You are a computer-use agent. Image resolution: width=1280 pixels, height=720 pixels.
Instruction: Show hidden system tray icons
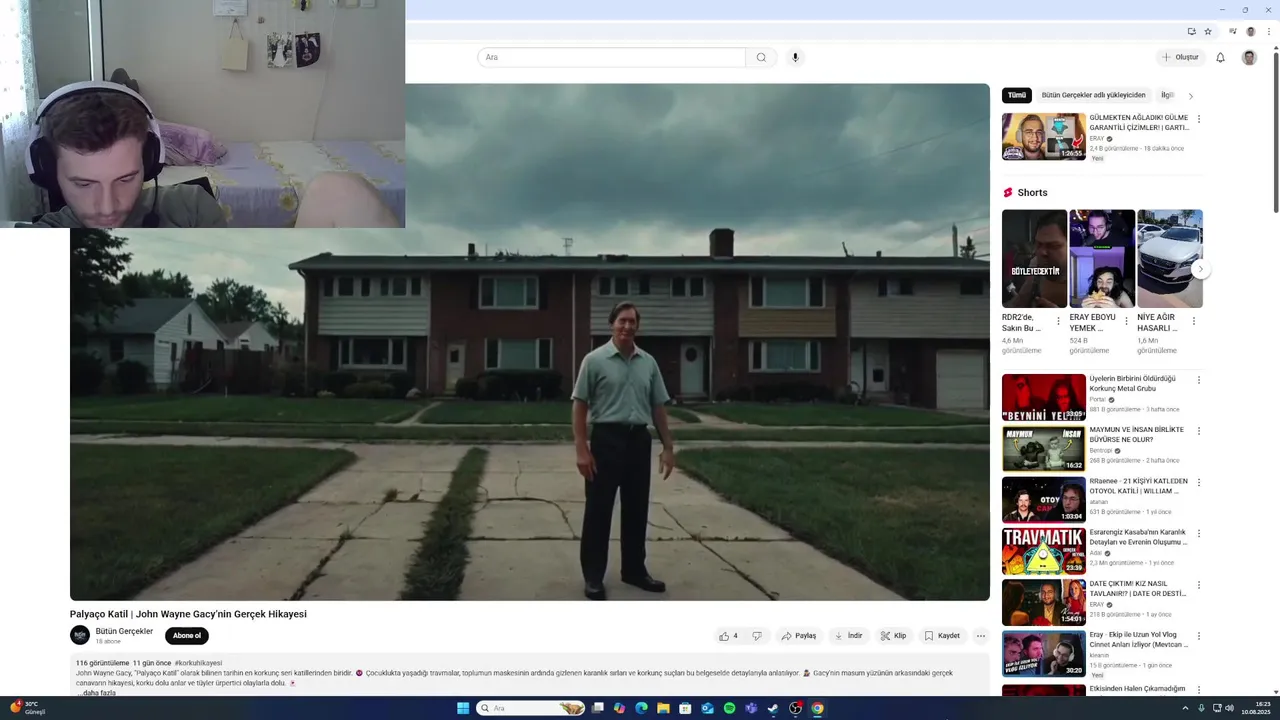click(x=1185, y=708)
